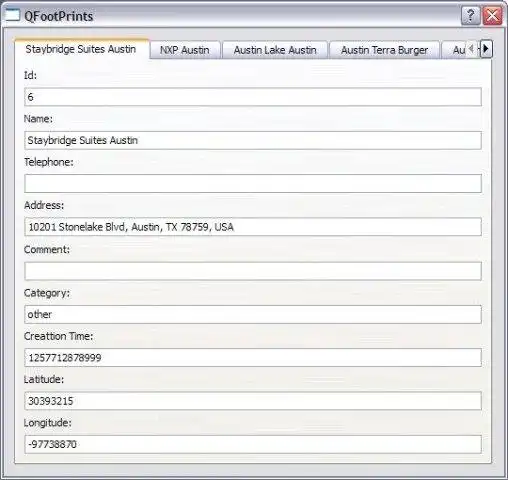Click the Category field showing other
This screenshot has height=480, width=508.
point(253,314)
